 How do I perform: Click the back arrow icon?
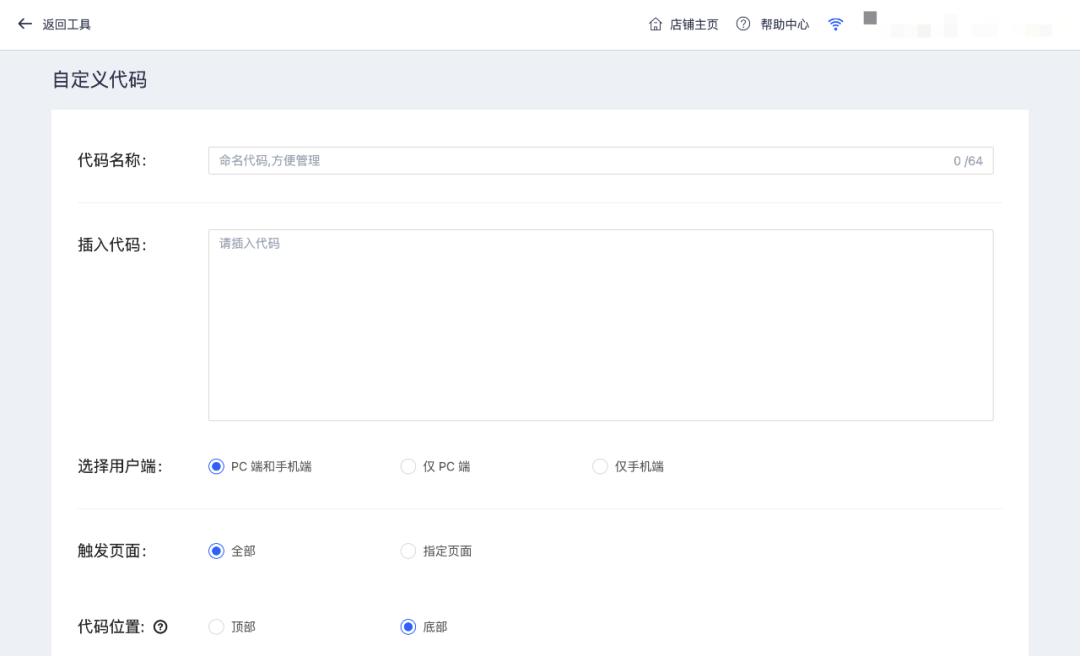click(25, 24)
